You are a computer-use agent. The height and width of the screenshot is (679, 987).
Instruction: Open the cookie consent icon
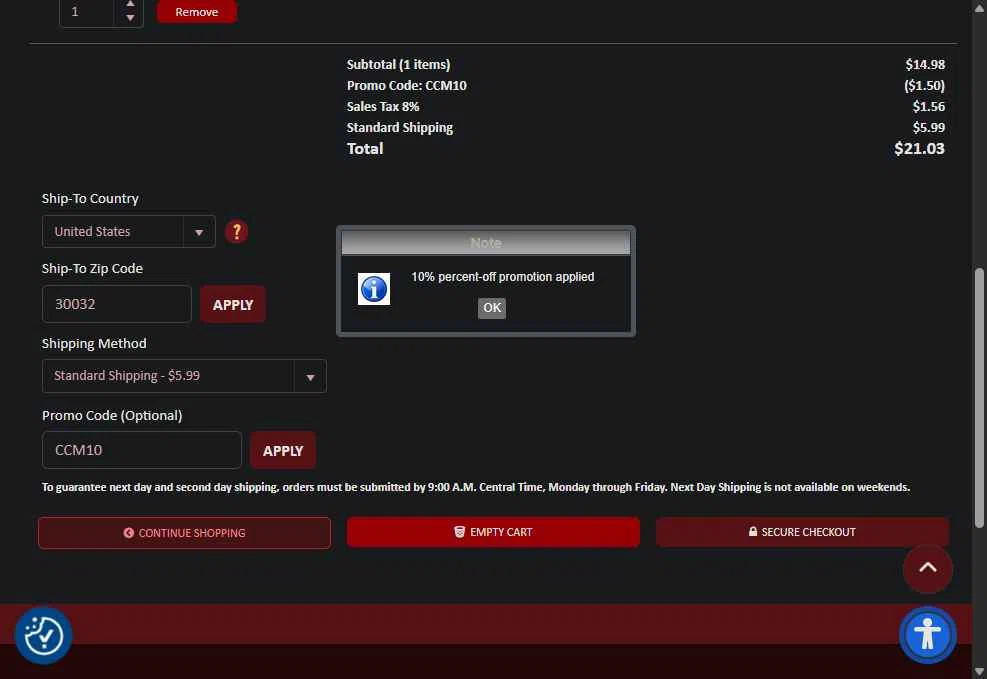click(x=43, y=635)
